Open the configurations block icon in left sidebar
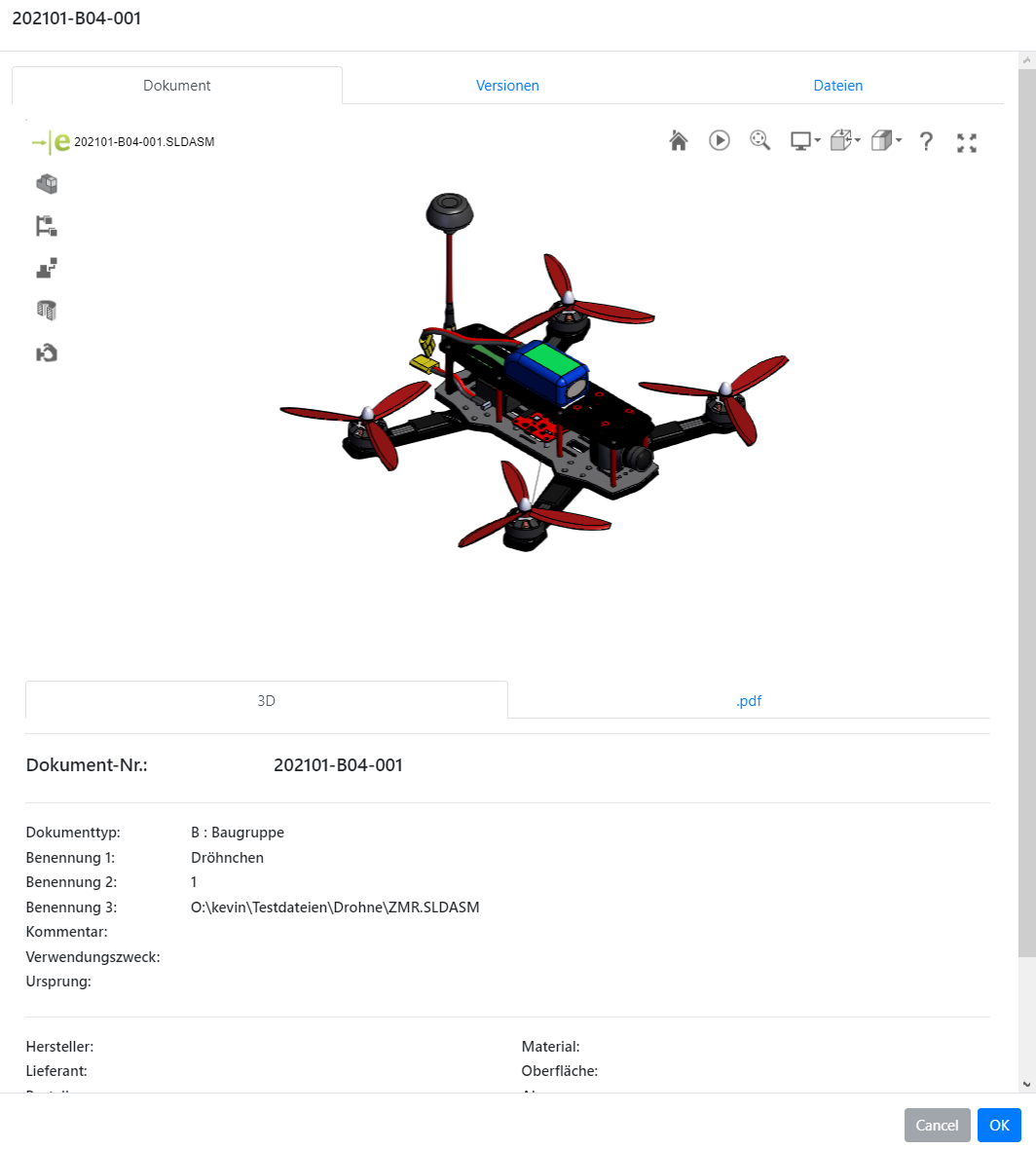The width and height of the screenshot is (1036, 1149). pyautogui.click(x=47, y=184)
